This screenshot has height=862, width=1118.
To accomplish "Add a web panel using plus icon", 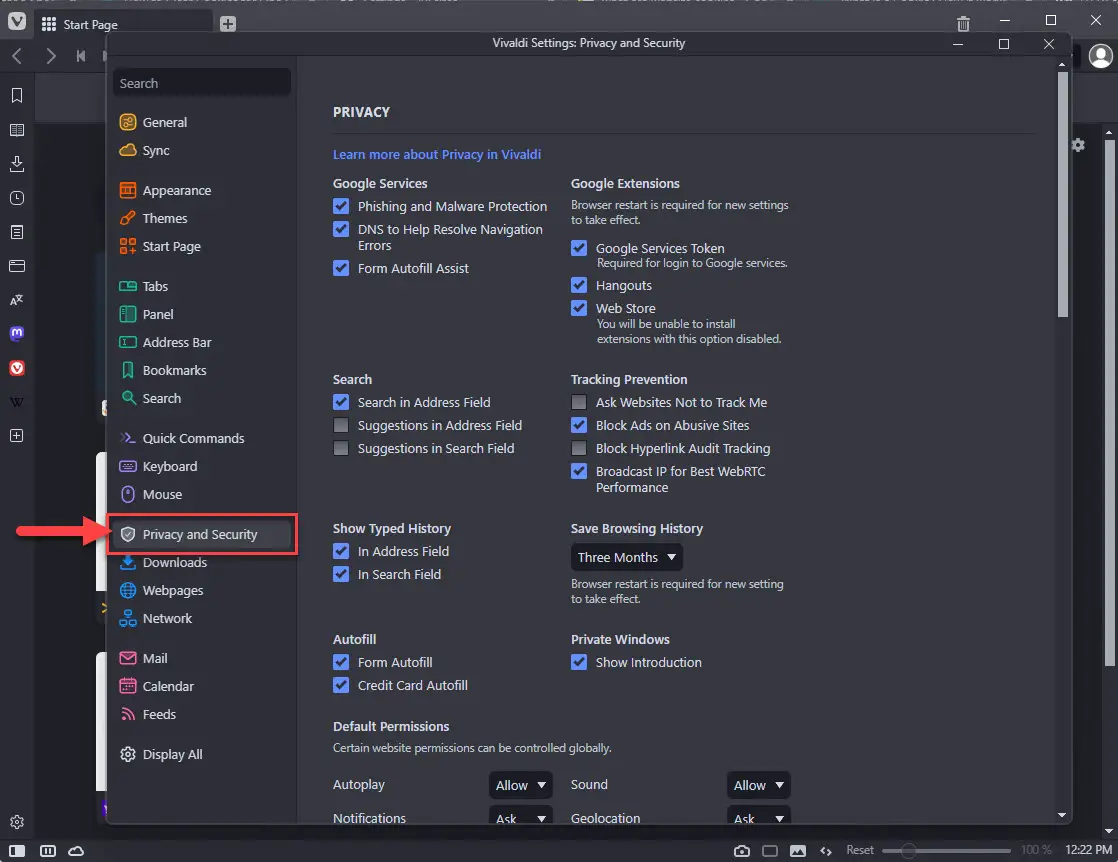I will tap(17, 436).
